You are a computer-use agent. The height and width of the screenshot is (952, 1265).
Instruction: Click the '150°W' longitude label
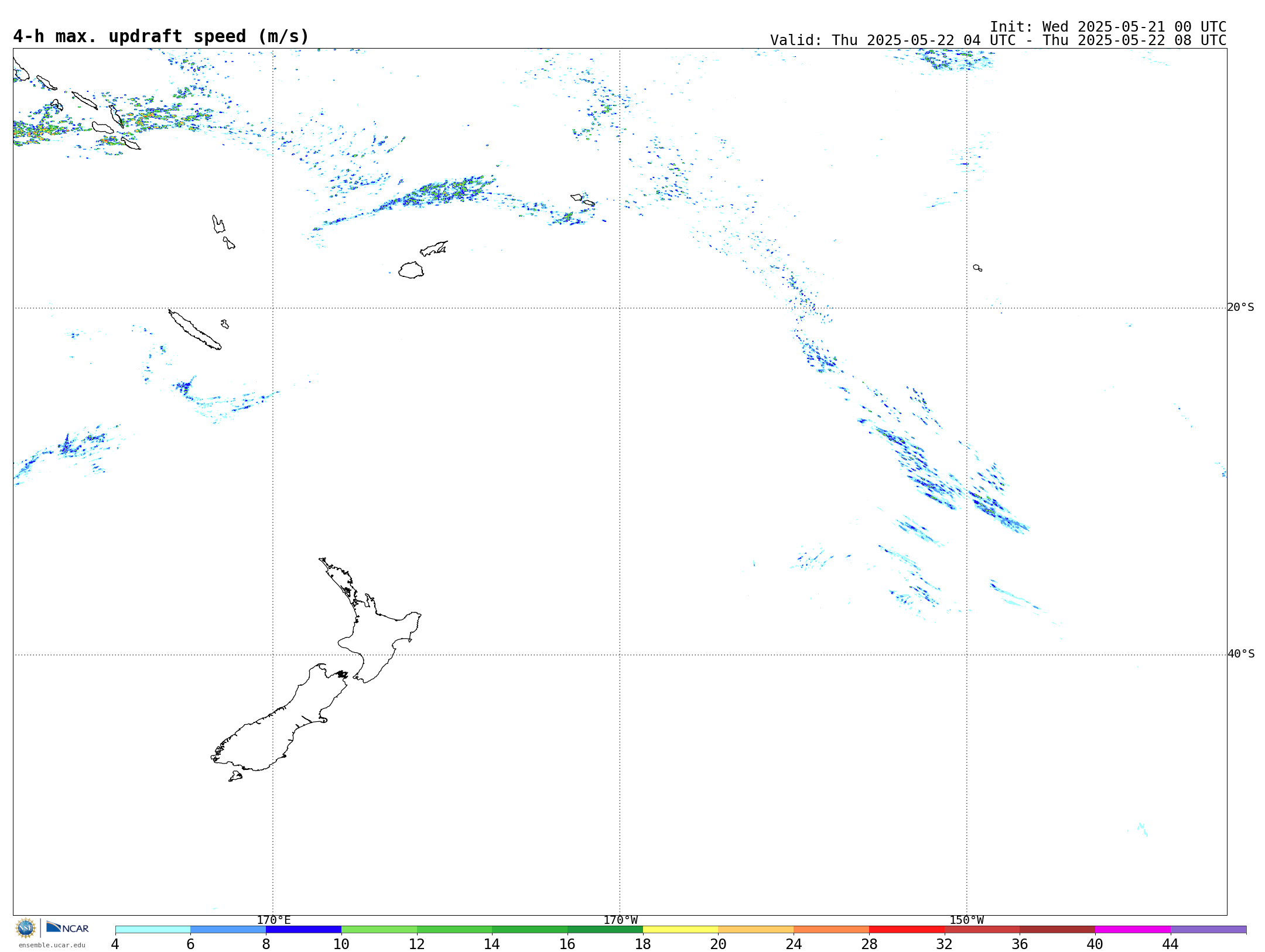pyautogui.click(x=967, y=920)
